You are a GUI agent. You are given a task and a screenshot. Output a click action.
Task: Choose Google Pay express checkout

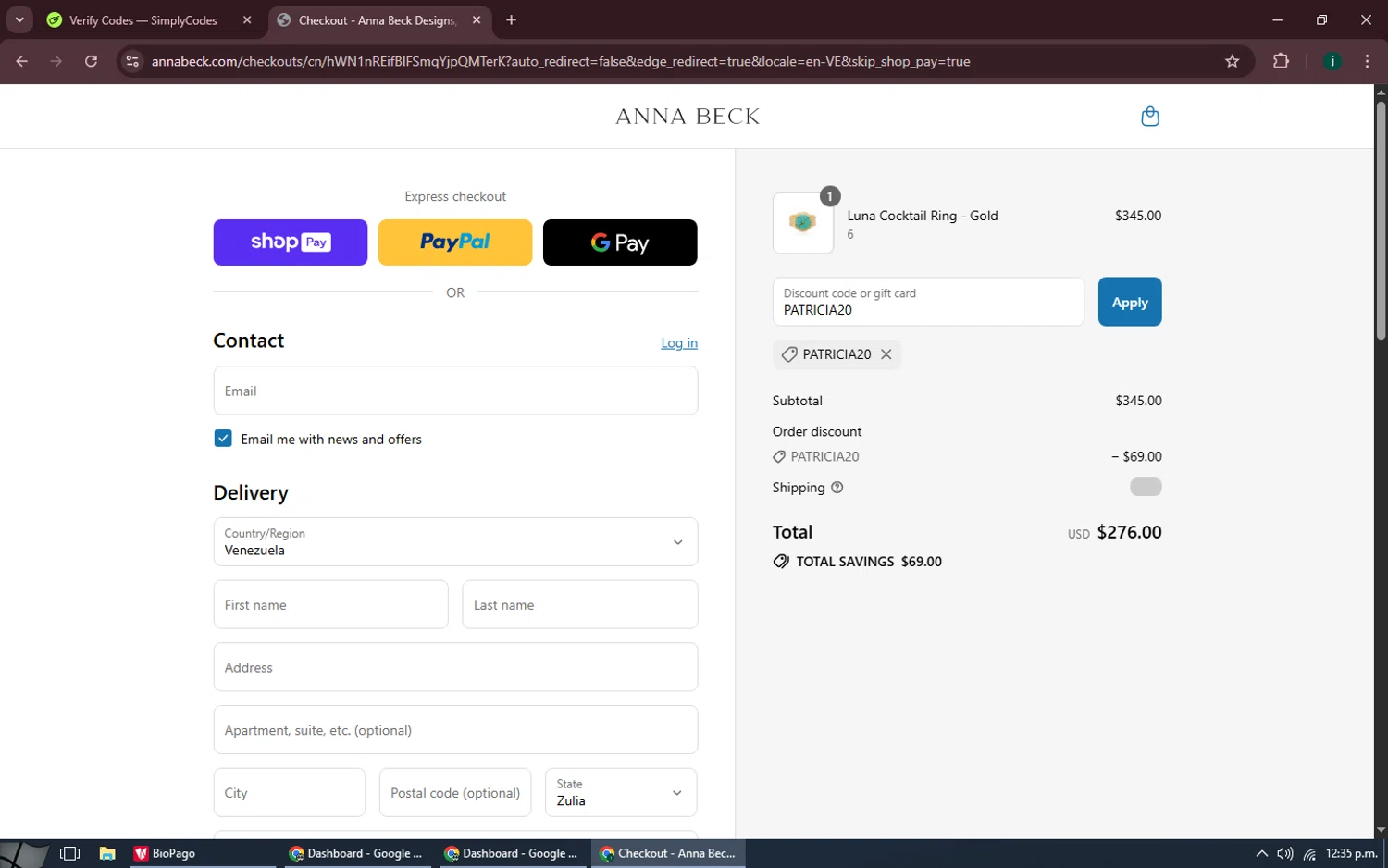point(620,242)
